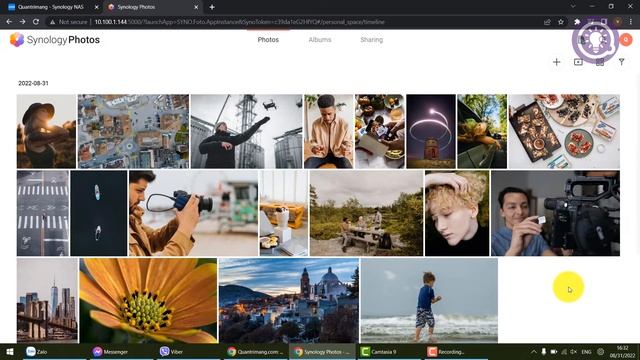Reload the page with the refresh icon
Viewport: 640px width, 360px height.
point(36,22)
